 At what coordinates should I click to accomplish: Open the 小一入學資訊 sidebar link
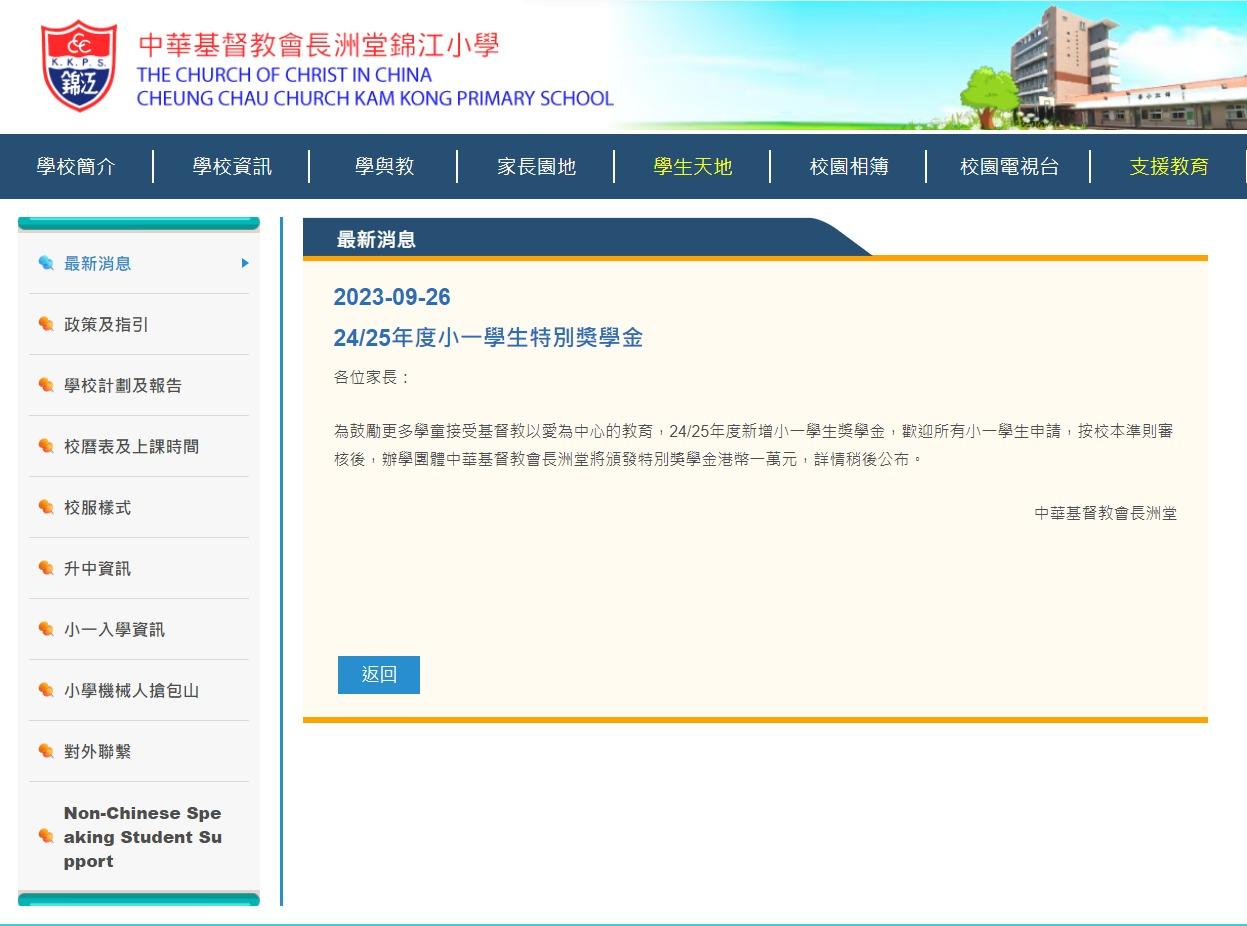pos(114,630)
